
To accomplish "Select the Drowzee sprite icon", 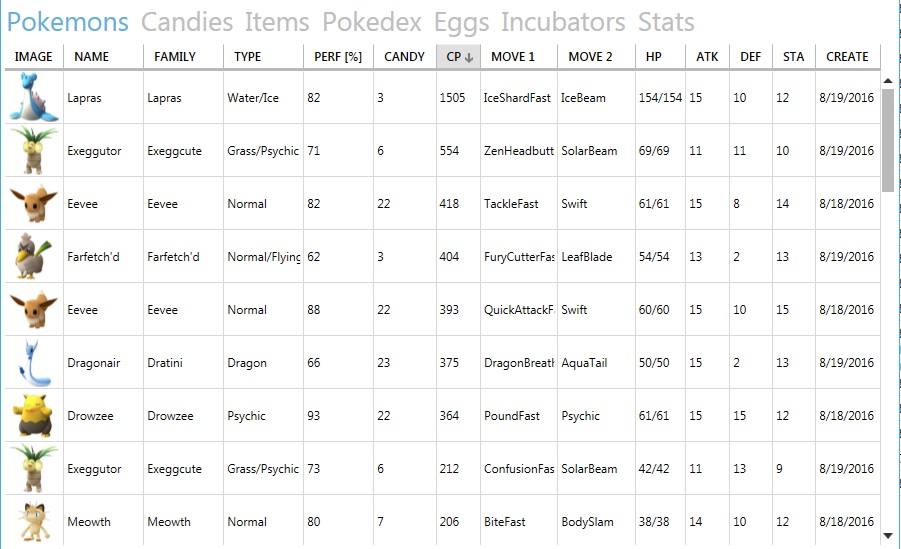I will [x=34, y=416].
